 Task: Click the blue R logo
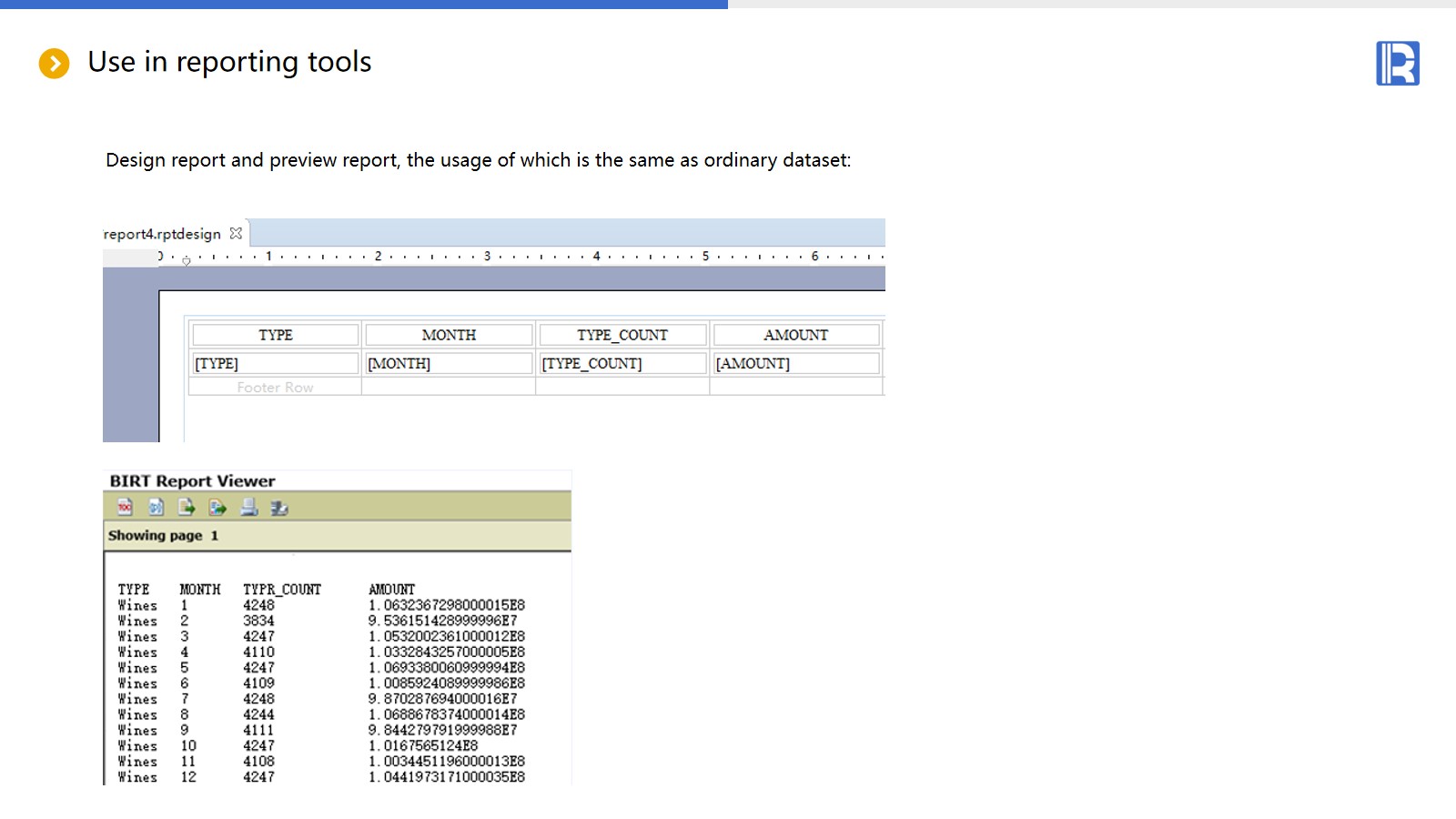[1397, 64]
